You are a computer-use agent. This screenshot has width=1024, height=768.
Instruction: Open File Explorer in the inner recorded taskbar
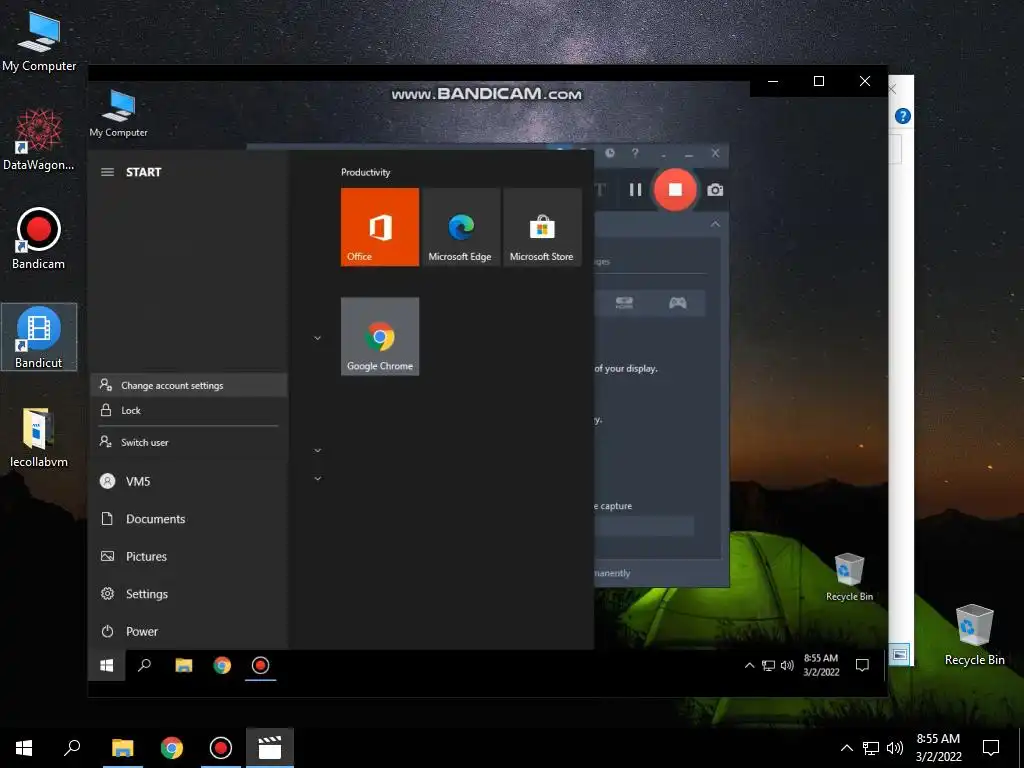(184, 665)
